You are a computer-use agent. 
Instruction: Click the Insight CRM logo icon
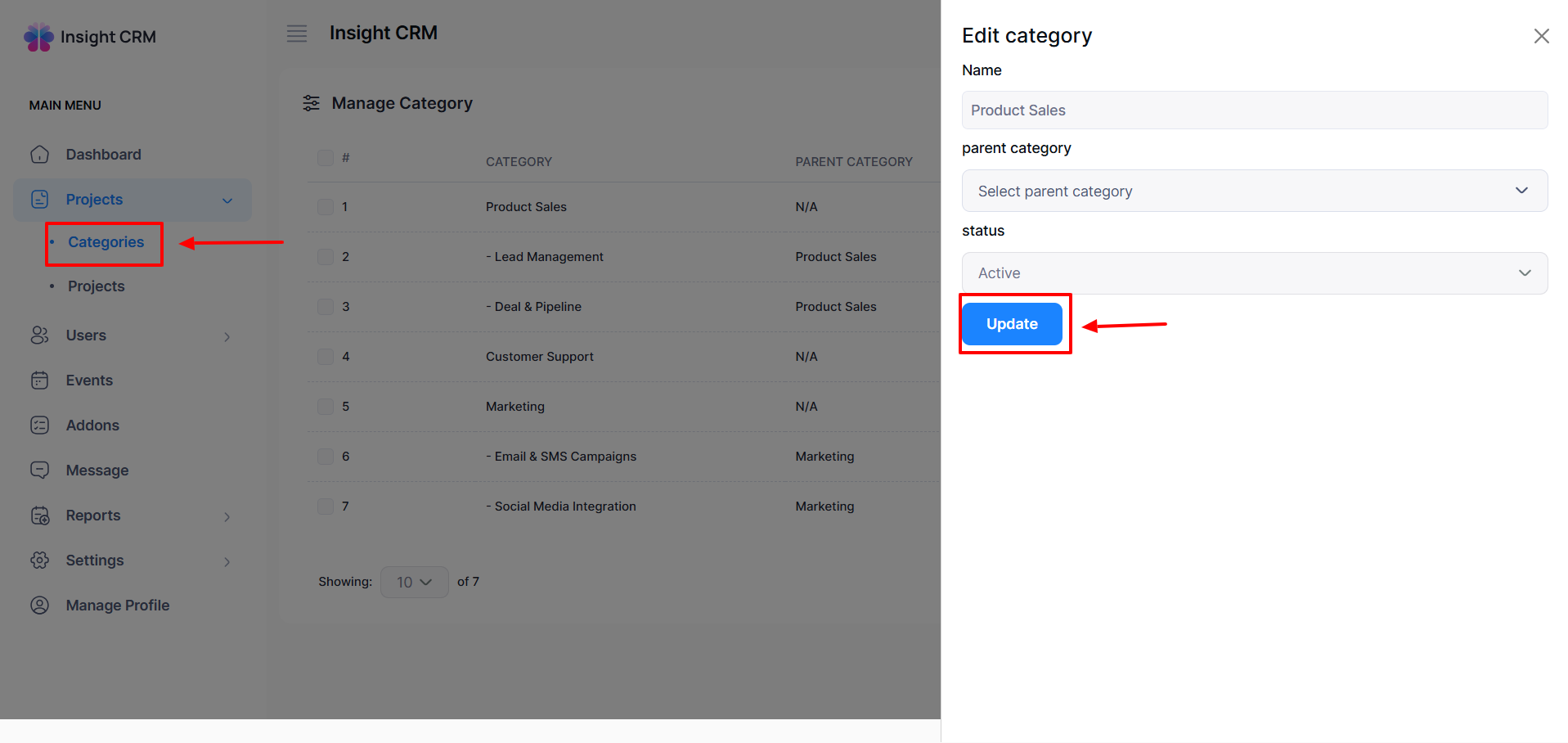(38, 37)
